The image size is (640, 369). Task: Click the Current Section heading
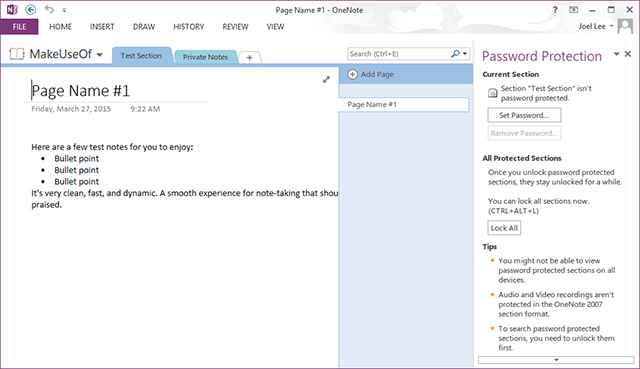pos(511,74)
